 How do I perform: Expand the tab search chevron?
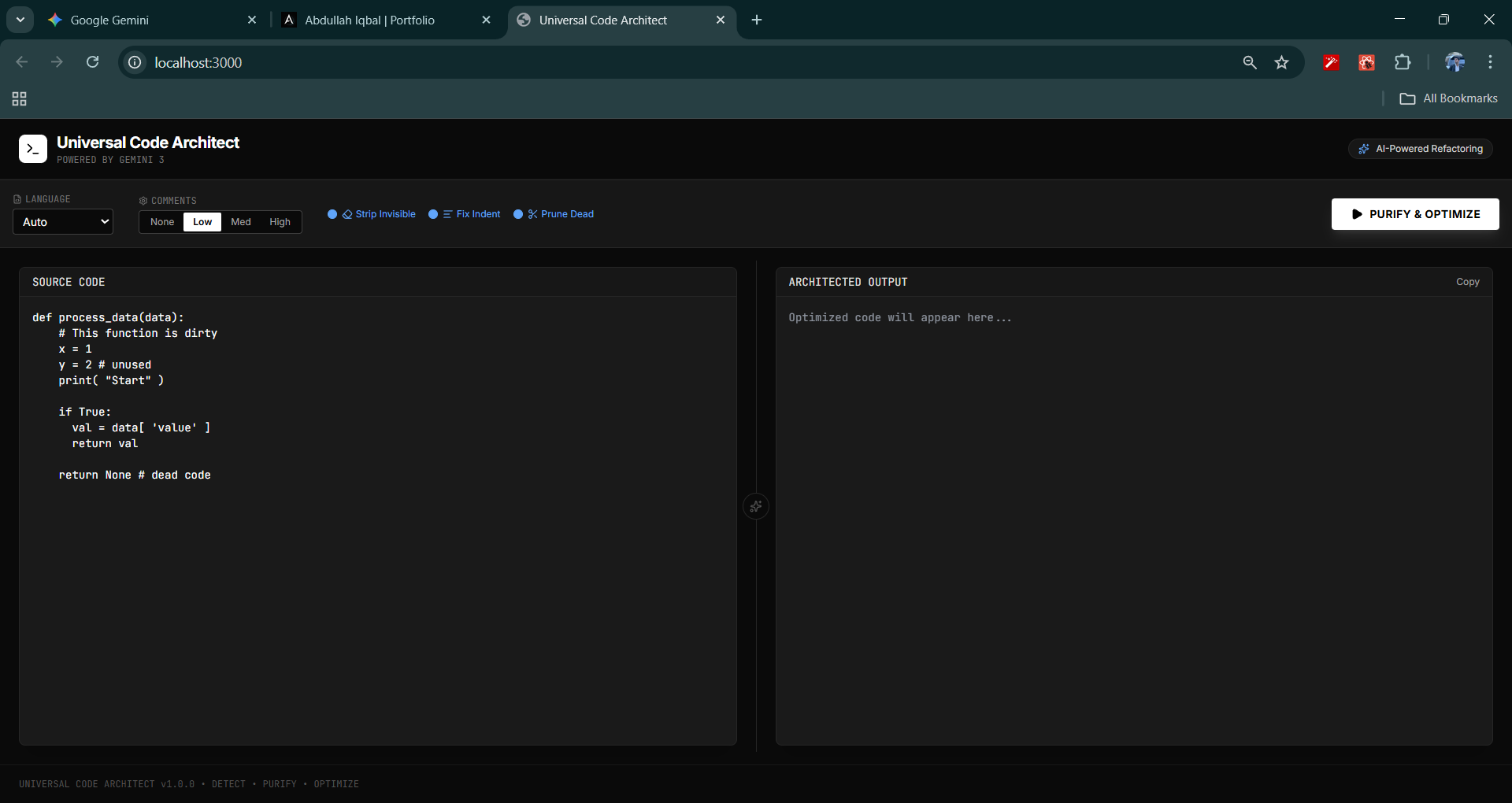20,20
